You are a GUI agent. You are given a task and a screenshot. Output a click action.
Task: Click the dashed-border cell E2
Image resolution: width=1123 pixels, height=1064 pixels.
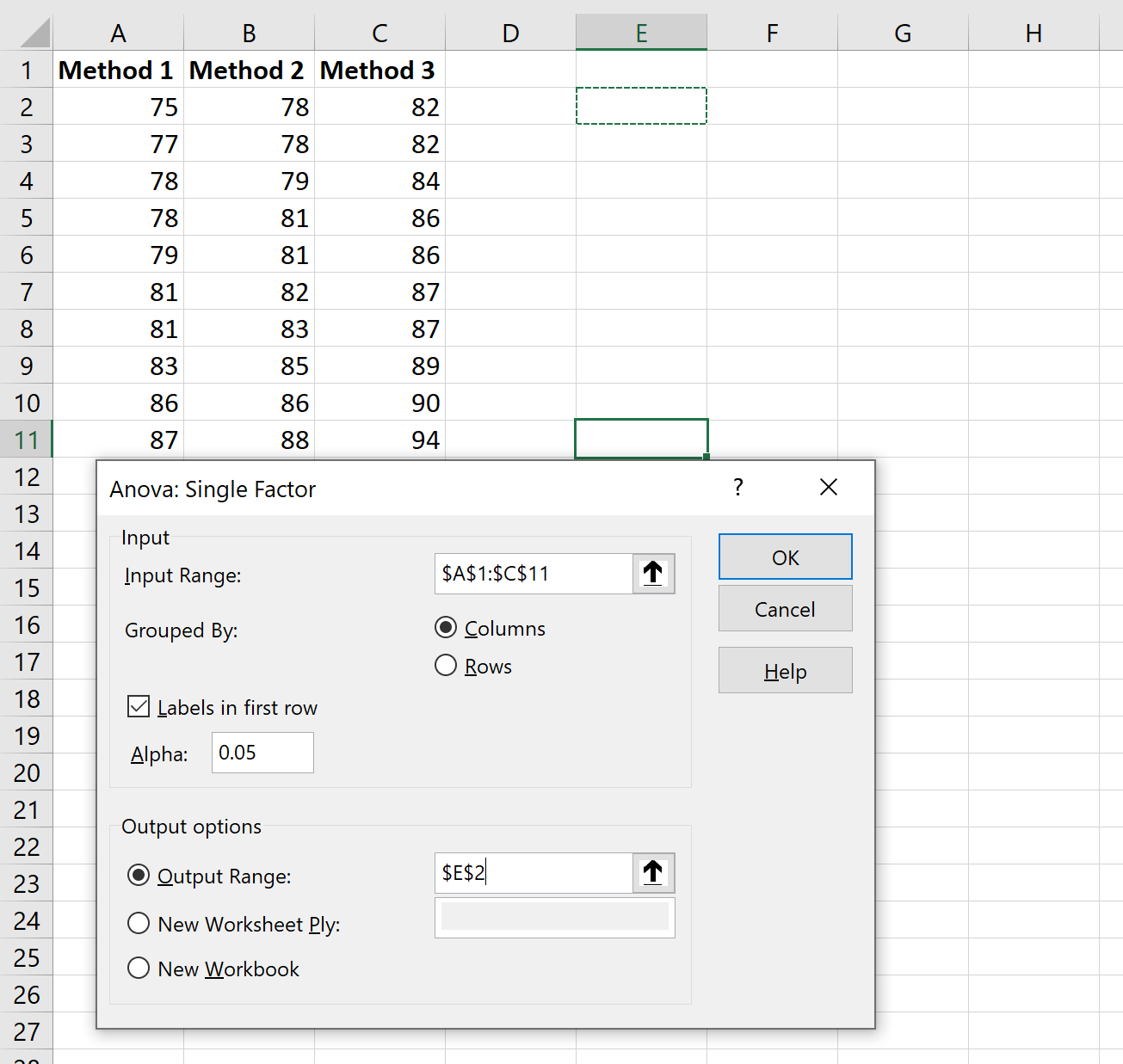[642, 107]
